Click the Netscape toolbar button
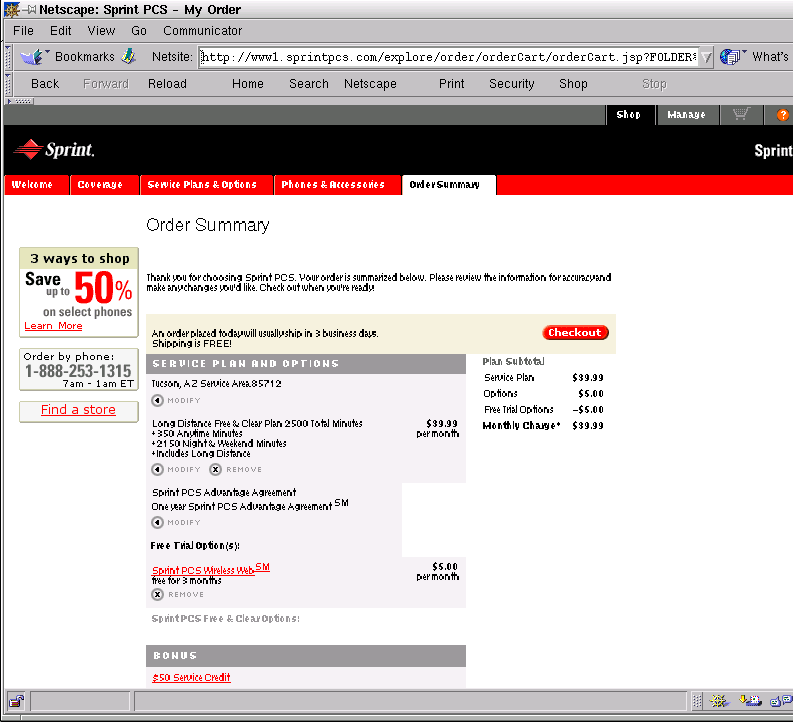This screenshot has height=722, width=793. [x=370, y=84]
